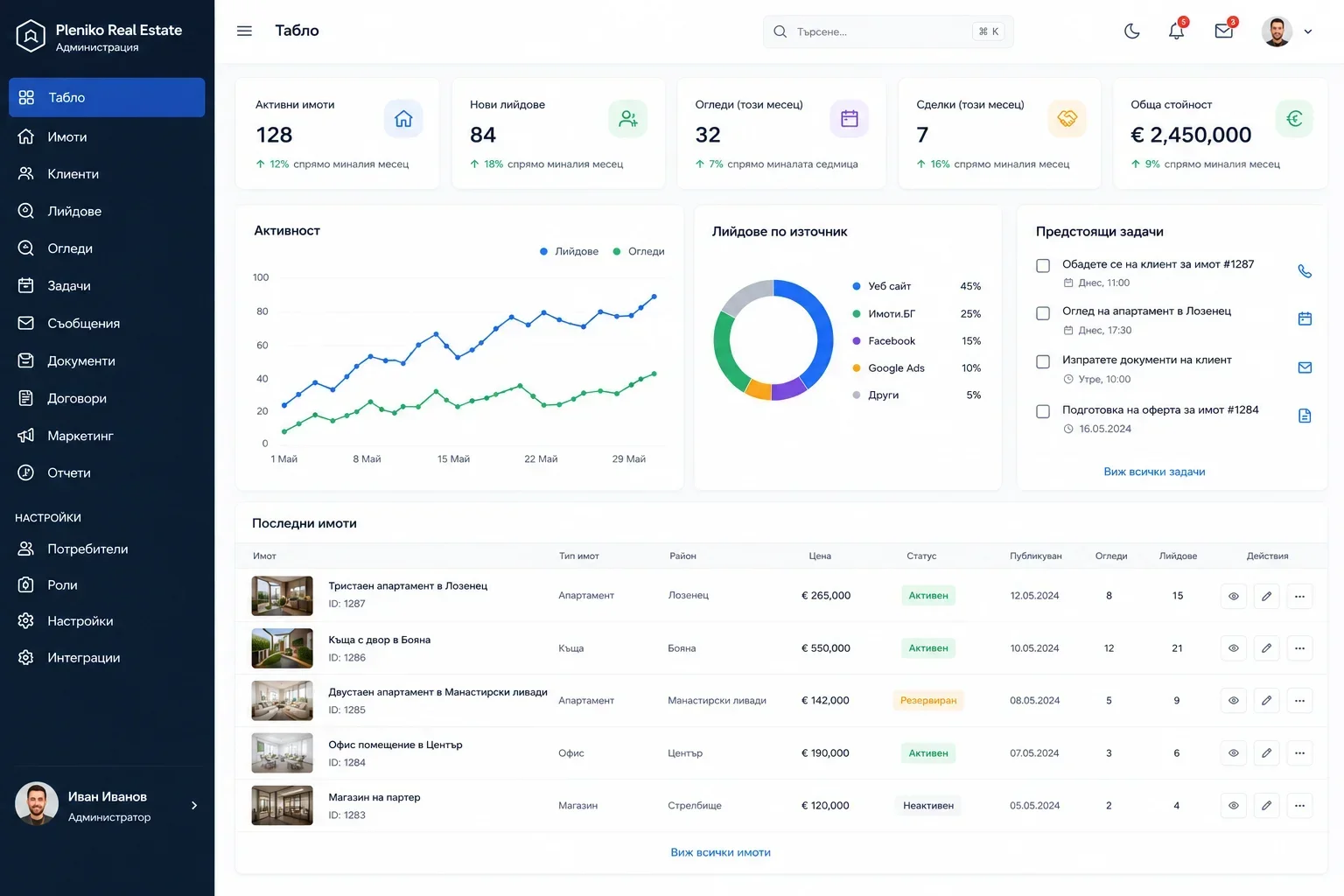This screenshot has height=896, width=1344.
Task: Open Документи in the sidebar
Action: tap(107, 360)
